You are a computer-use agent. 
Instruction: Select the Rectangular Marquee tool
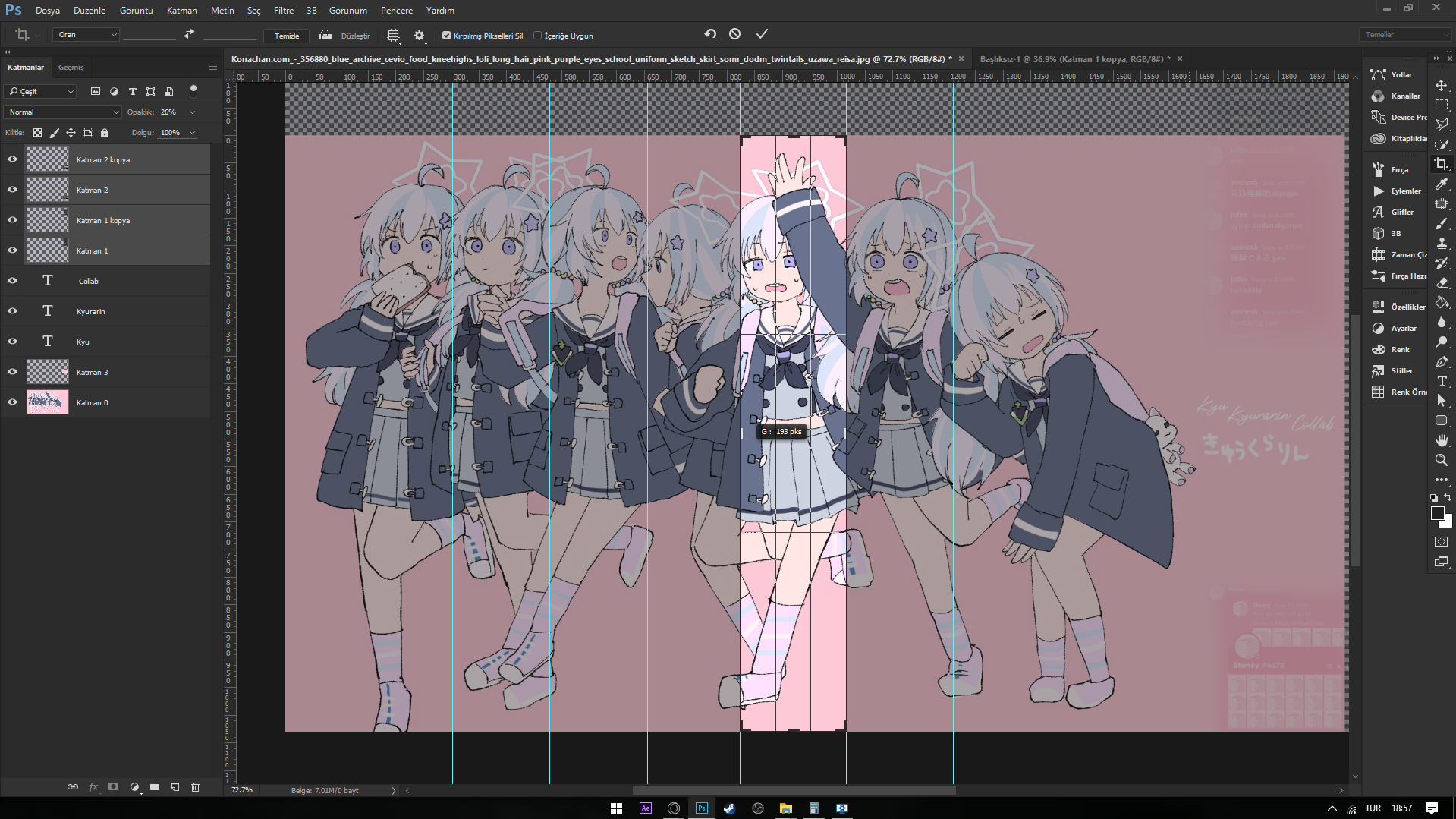pos(1442,105)
